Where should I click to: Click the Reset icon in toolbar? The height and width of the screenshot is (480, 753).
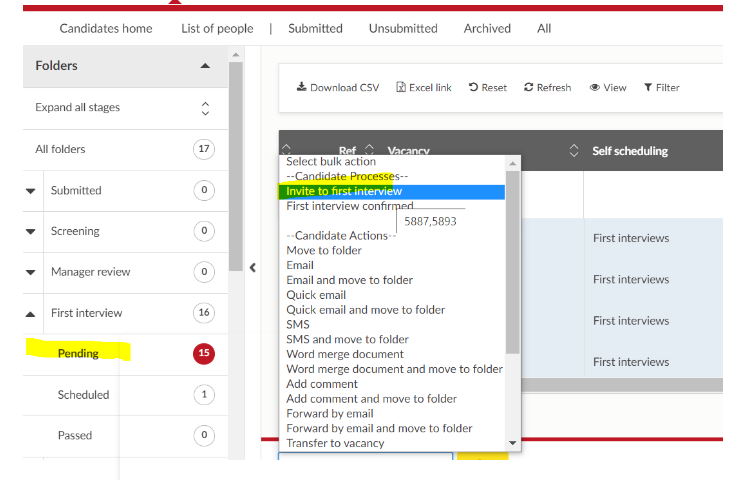[x=473, y=88]
